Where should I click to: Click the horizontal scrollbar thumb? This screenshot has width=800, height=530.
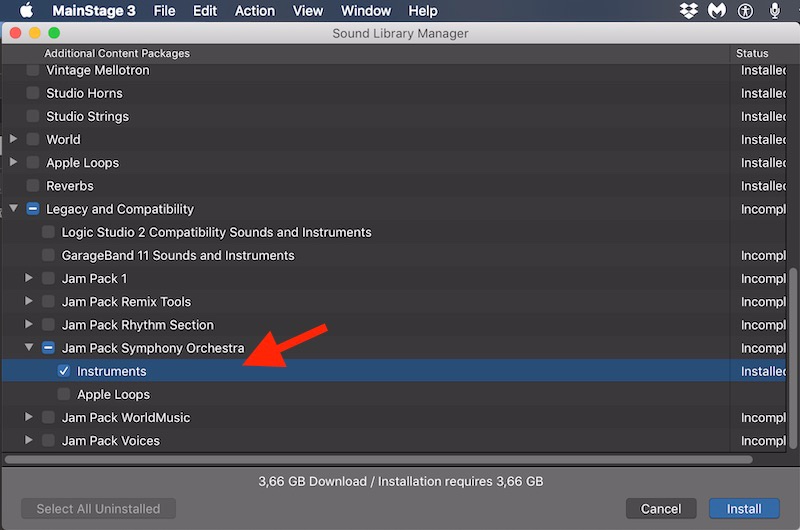(379, 460)
